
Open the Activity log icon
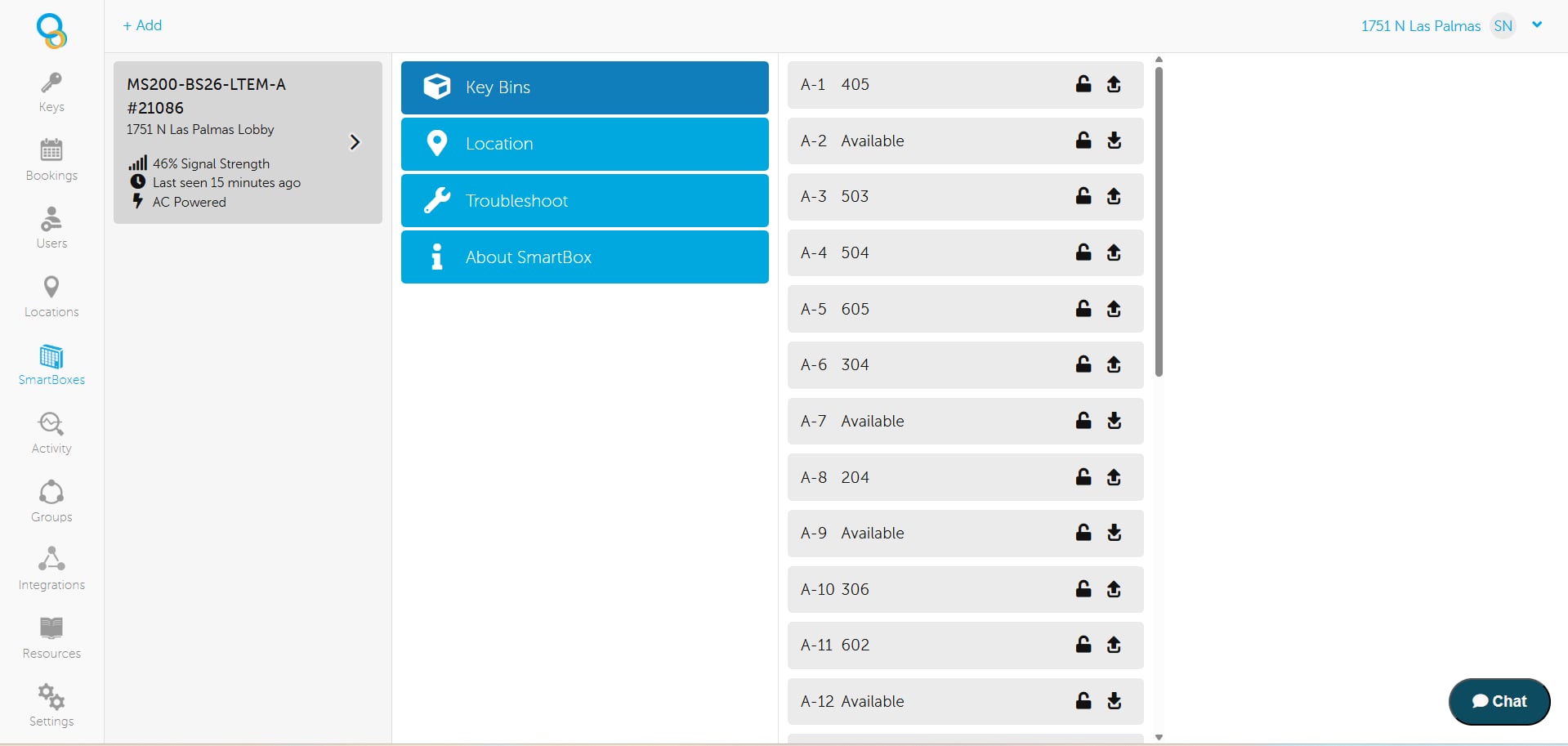pyautogui.click(x=51, y=433)
